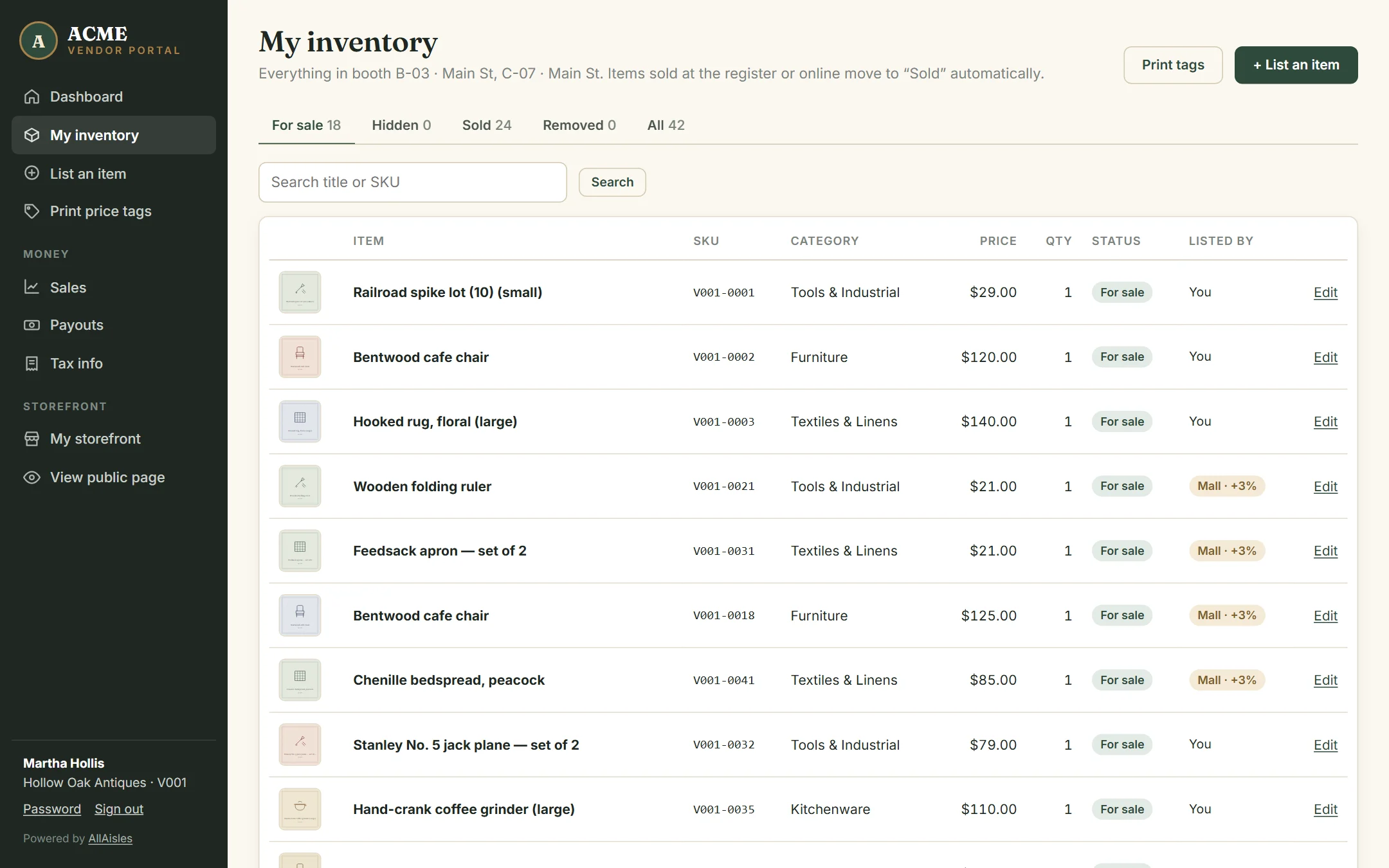
Task: Edit the Stanley No. 5 jack plane row
Action: pyautogui.click(x=1325, y=745)
